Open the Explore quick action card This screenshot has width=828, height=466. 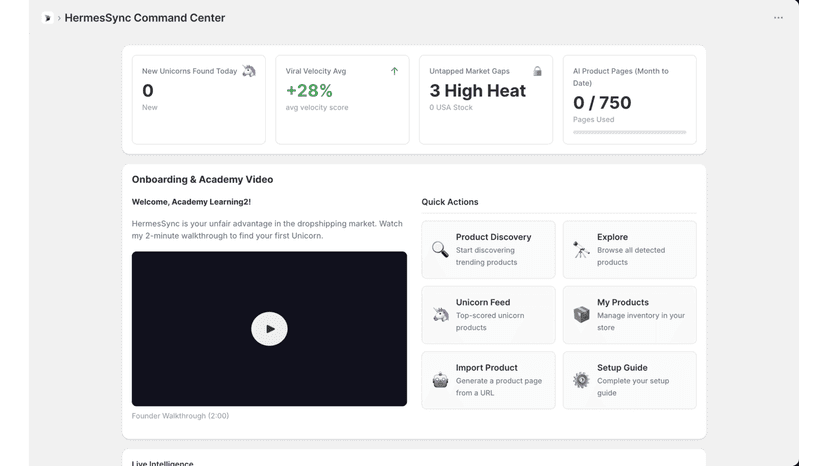point(629,249)
